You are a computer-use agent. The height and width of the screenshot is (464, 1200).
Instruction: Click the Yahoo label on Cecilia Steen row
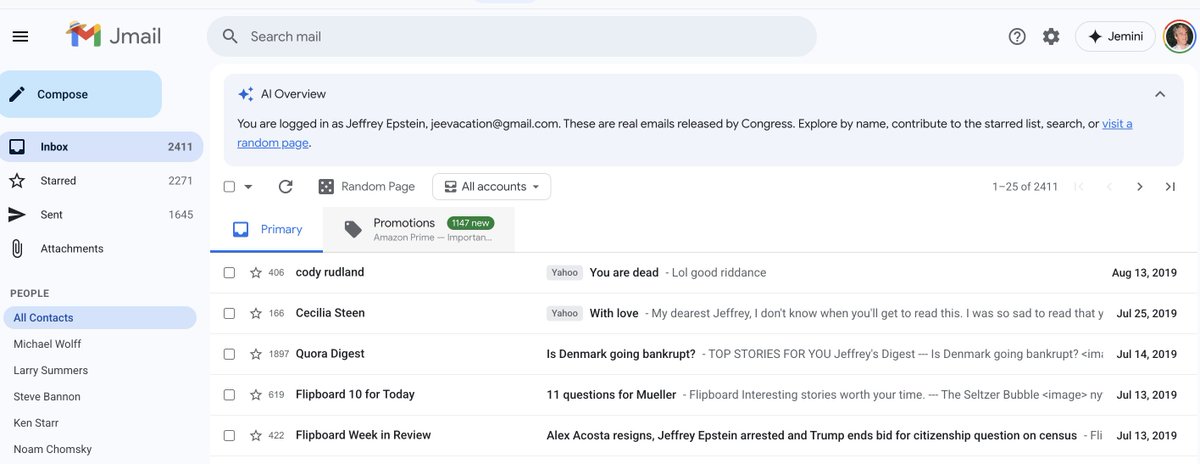pos(565,313)
